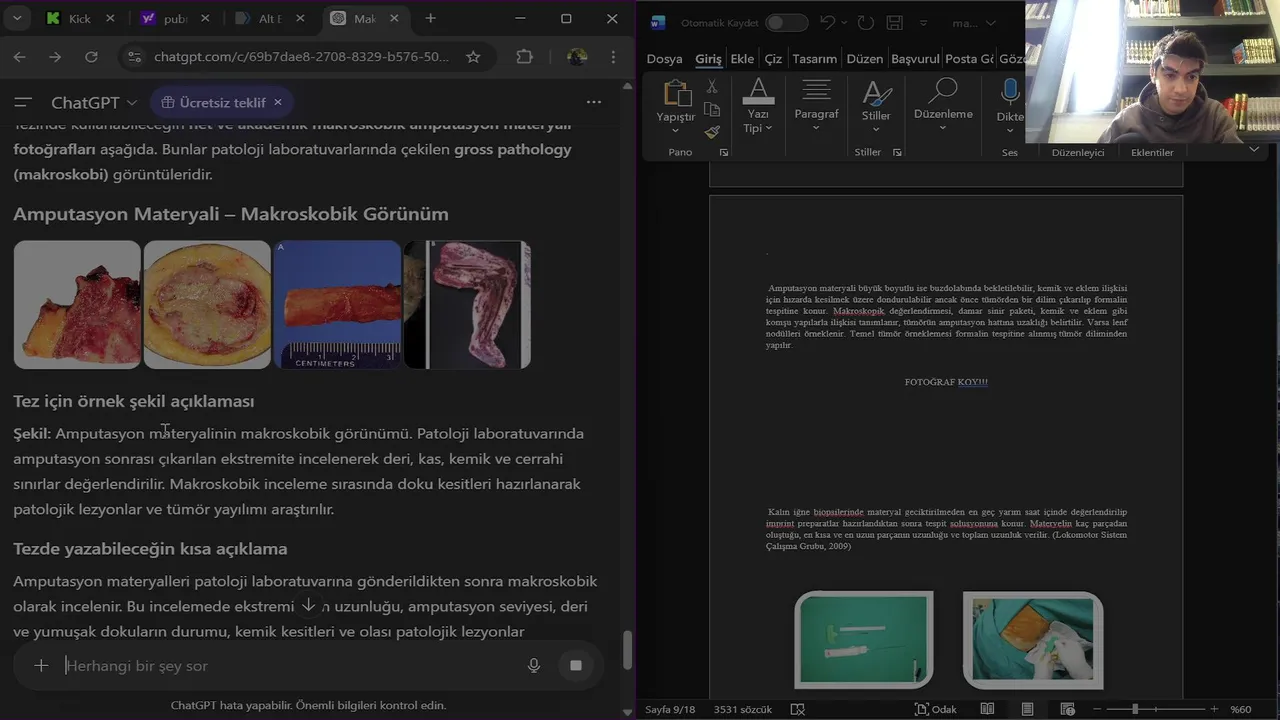Collapse the Word ribbon chevron

click(1254, 150)
